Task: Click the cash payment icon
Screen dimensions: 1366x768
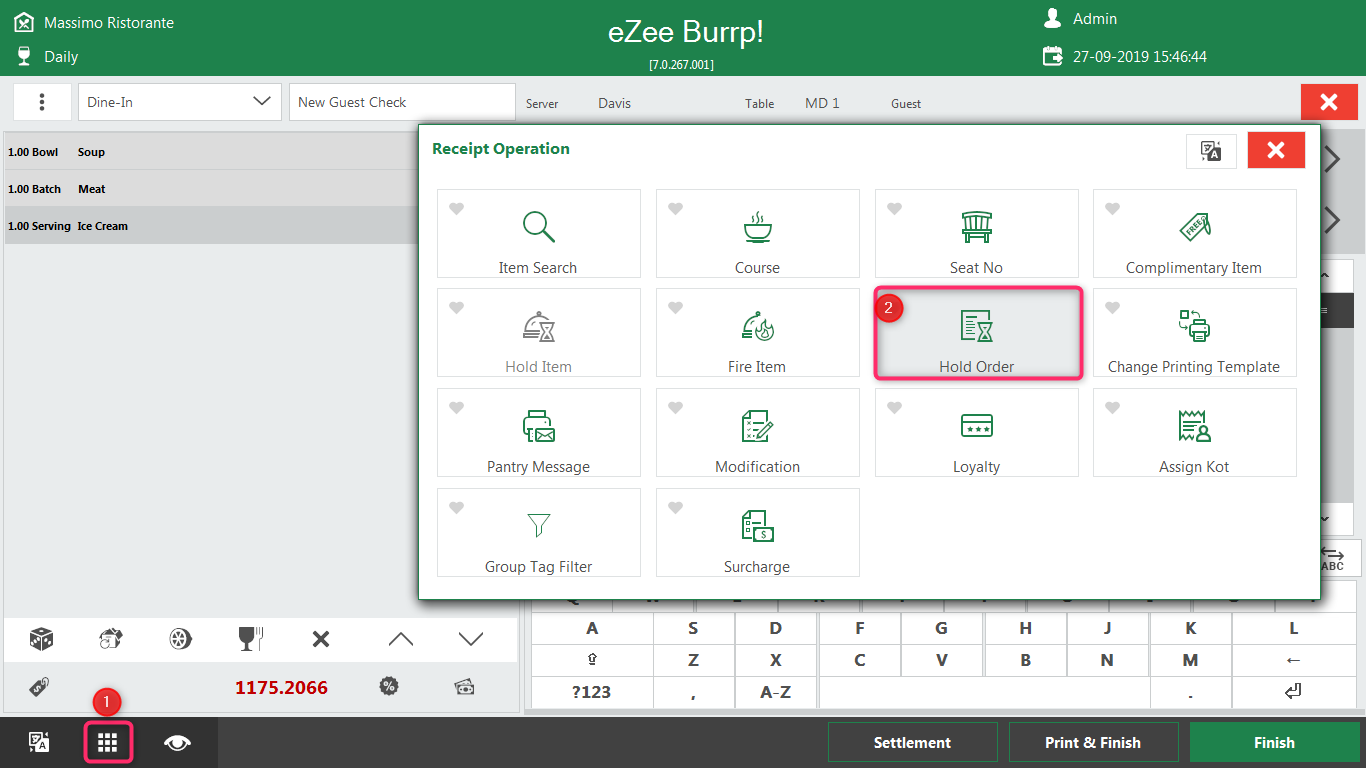Action: click(x=464, y=687)
